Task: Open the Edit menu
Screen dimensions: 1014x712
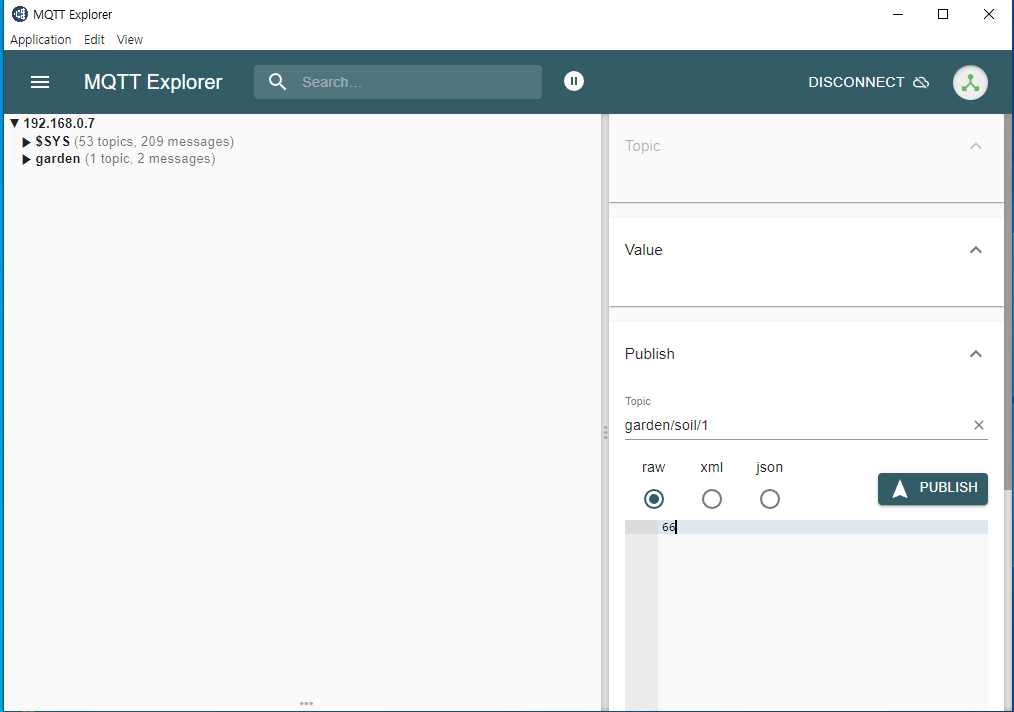Action: click(x=94, y=39)
